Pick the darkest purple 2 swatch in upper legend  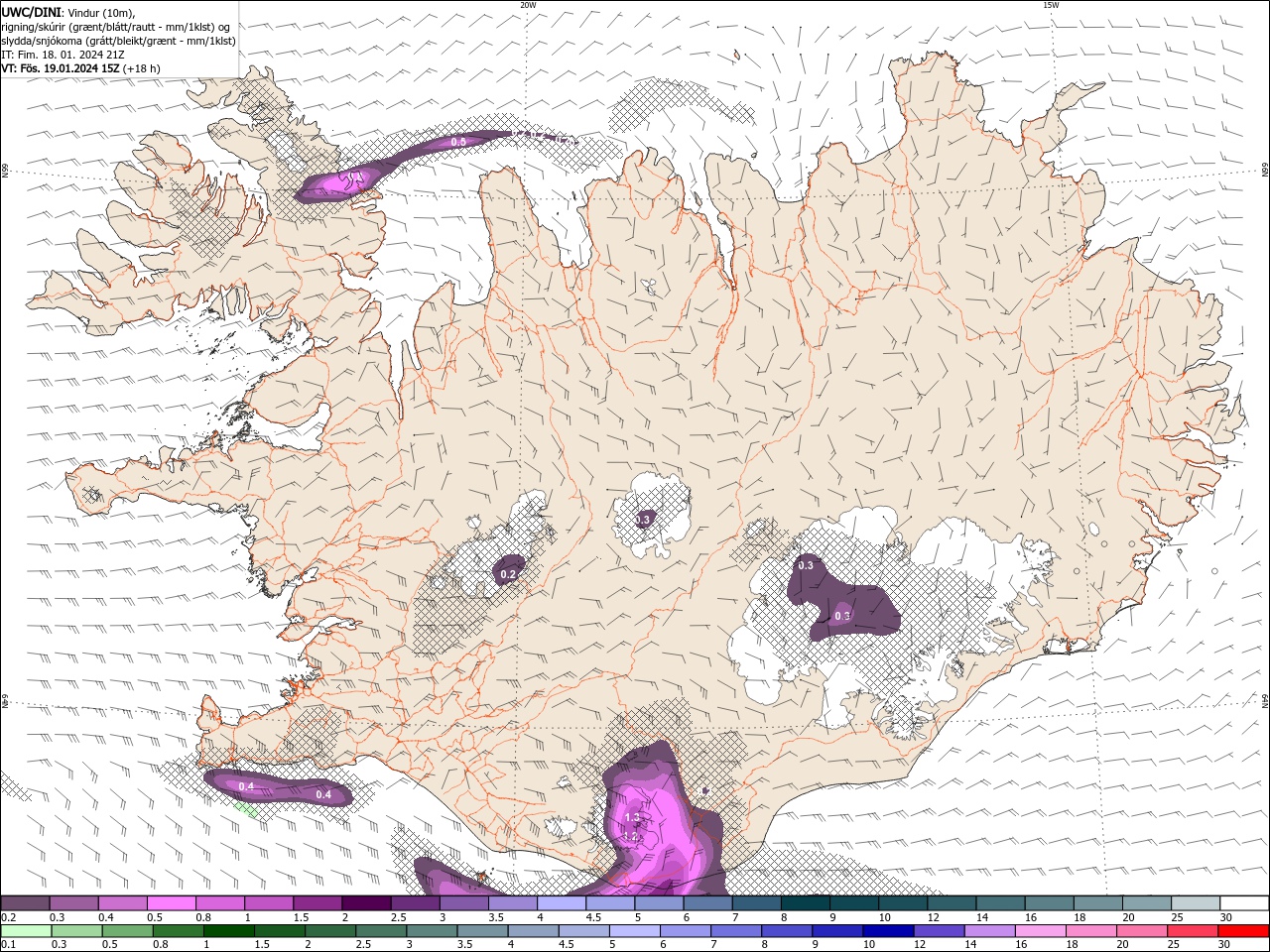click(x=366, y=903)
